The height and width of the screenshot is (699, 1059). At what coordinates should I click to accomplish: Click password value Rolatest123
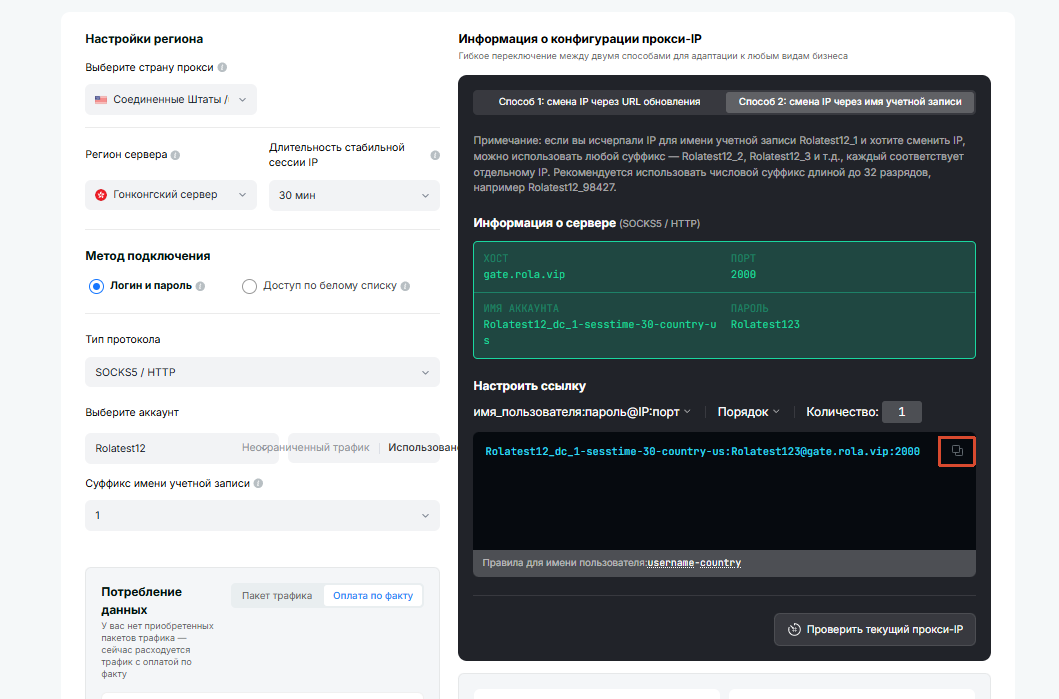[765, 324]
